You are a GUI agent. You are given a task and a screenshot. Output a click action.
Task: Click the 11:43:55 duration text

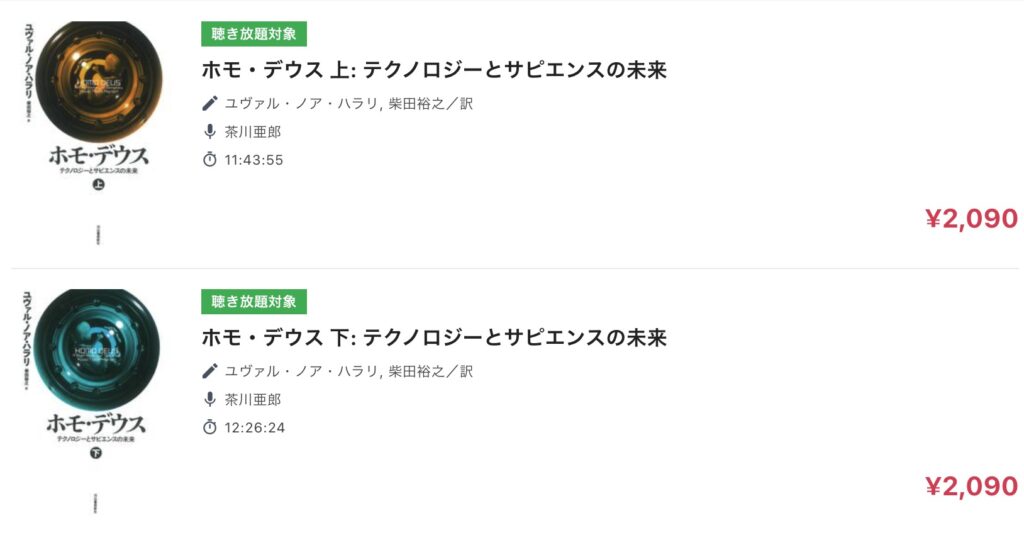point(254,160)
